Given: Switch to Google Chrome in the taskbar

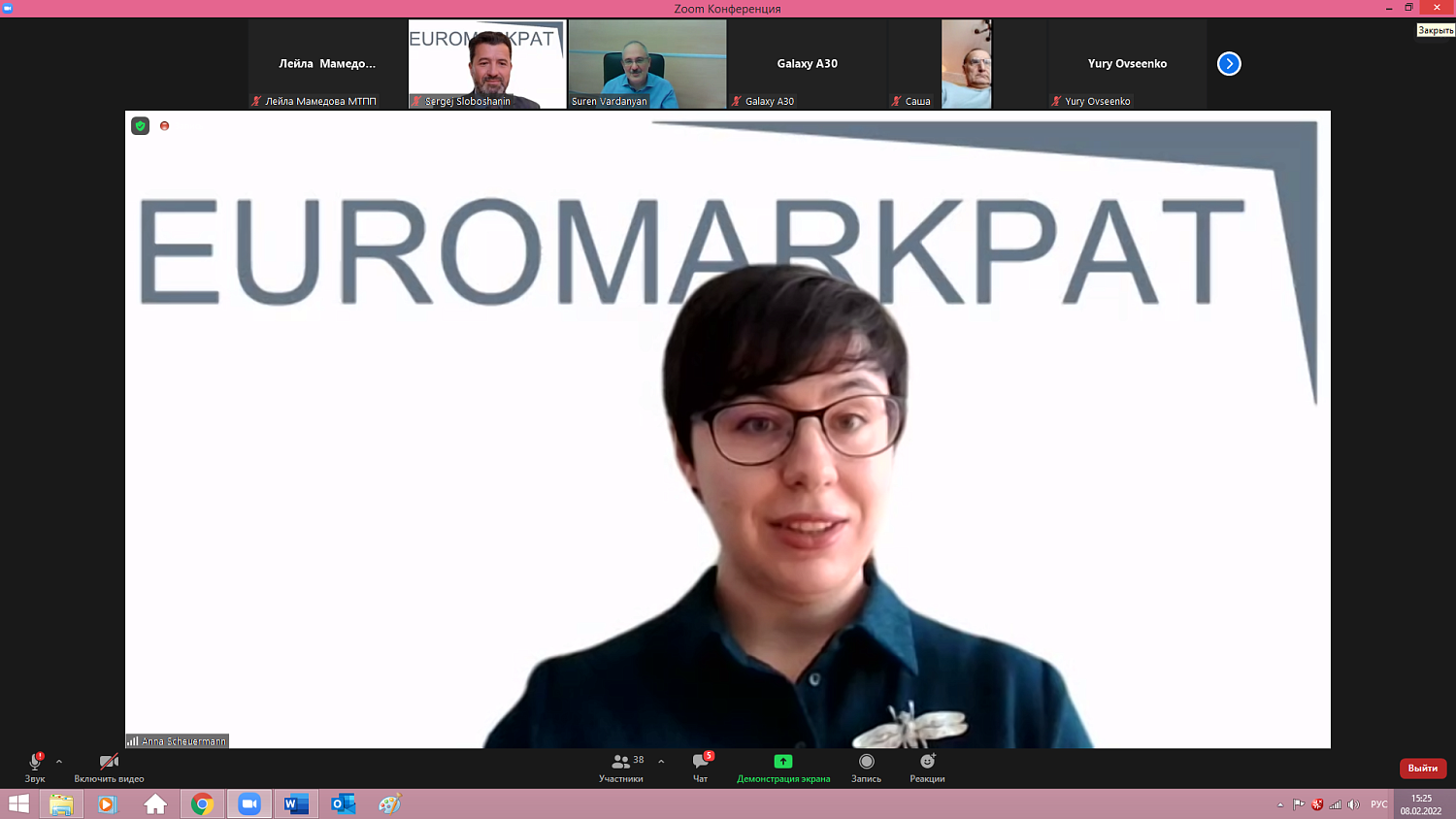Looking at the screenshot, I should point(202,804).
